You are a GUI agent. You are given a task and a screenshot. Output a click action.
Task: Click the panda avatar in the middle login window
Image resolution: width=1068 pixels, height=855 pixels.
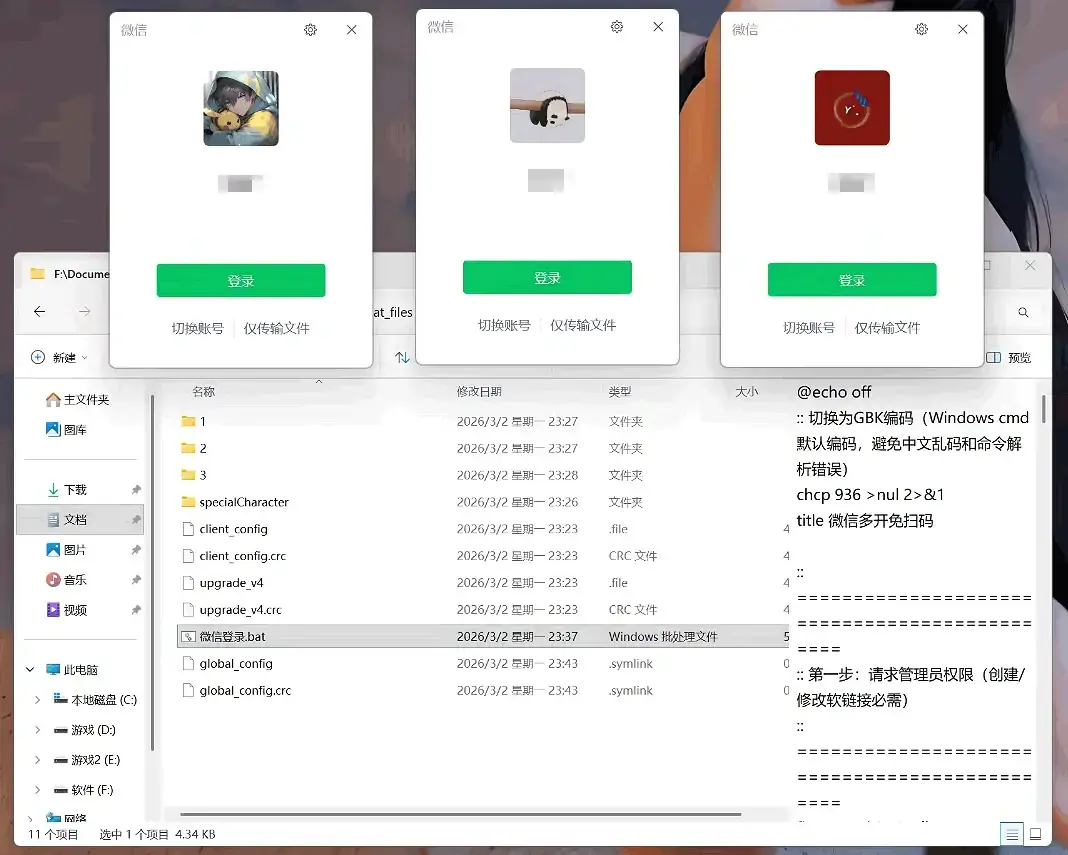click(547, 105)
